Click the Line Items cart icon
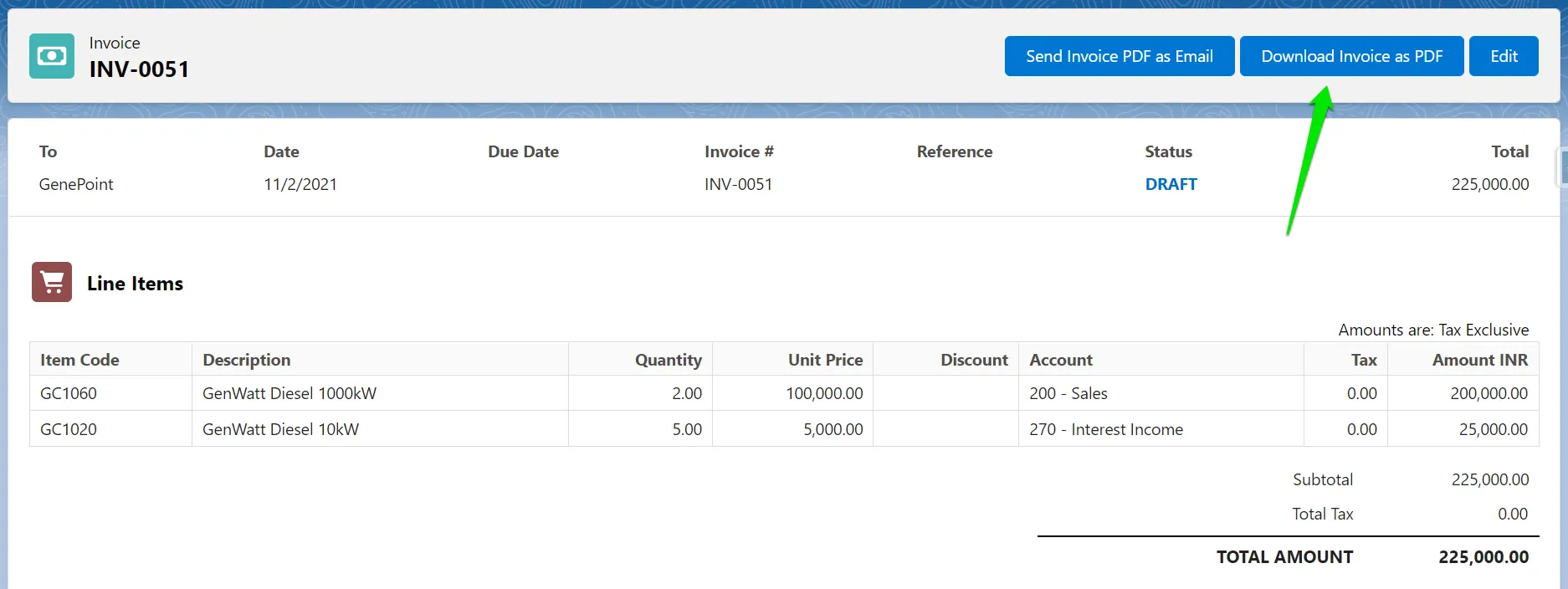The image size is (1568, 589). (x=52, y=282)
